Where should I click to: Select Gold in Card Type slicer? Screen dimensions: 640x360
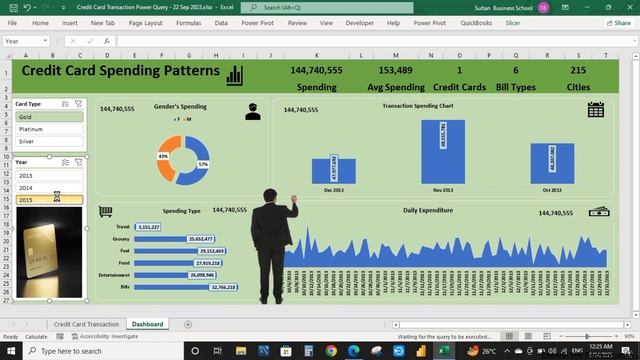point(49,117)
